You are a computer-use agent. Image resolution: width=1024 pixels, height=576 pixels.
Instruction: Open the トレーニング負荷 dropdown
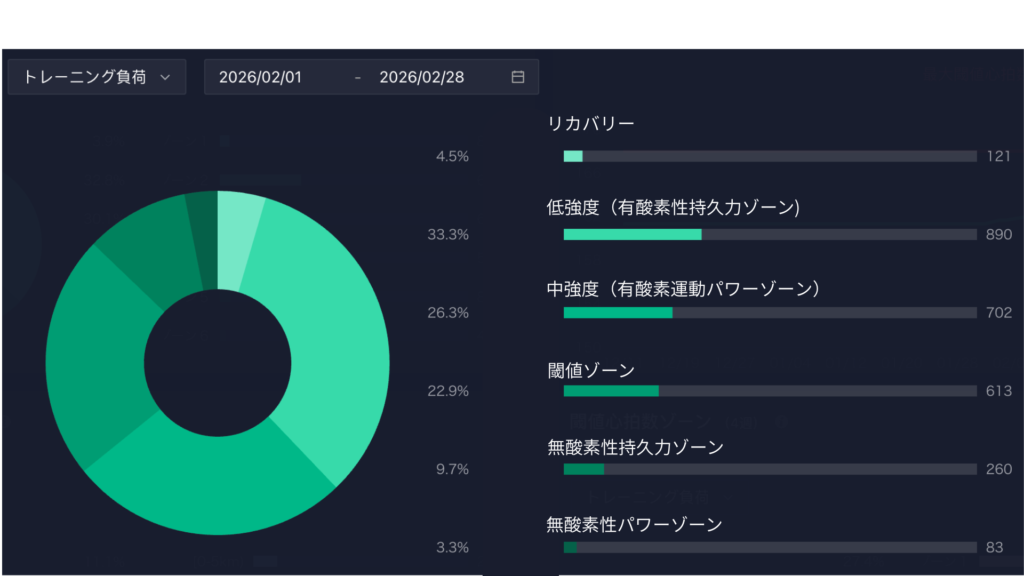[x=96, y=77]
